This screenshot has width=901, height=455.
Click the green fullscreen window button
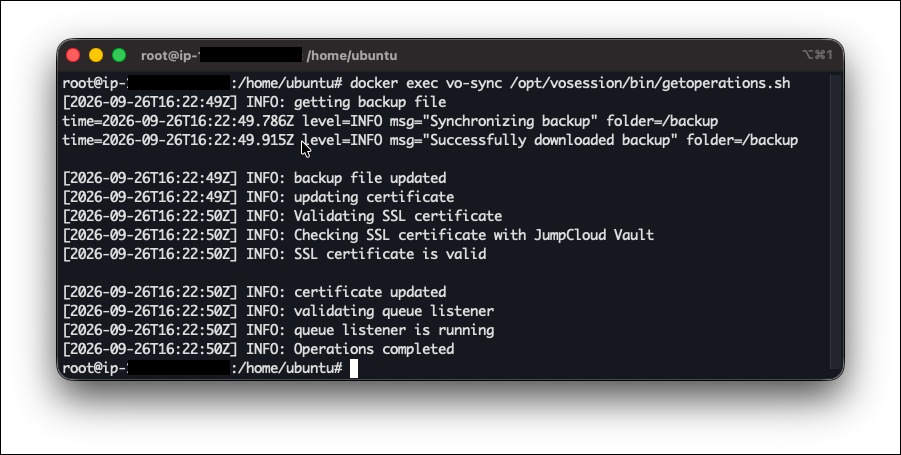119,55
